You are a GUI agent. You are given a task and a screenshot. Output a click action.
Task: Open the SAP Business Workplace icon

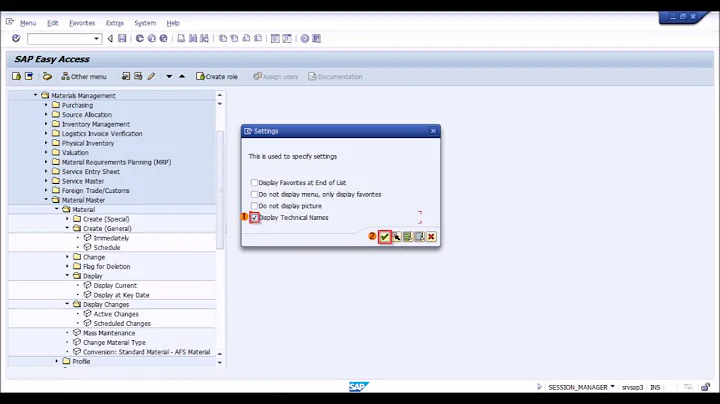pos(47,76)
